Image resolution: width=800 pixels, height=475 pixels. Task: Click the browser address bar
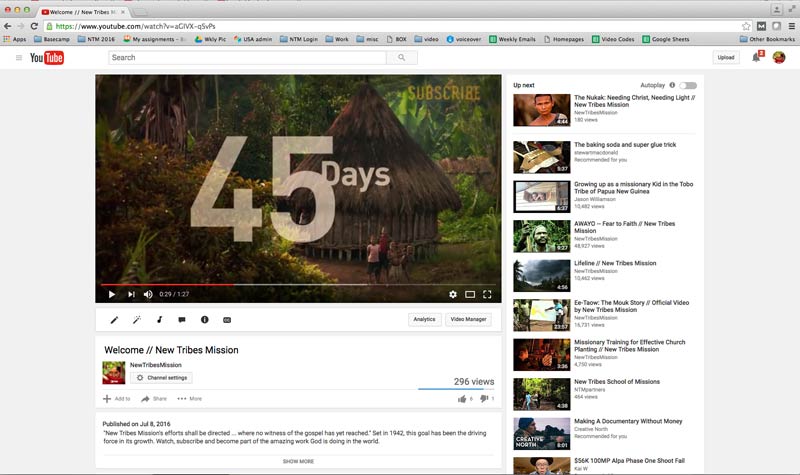point(393,26)
